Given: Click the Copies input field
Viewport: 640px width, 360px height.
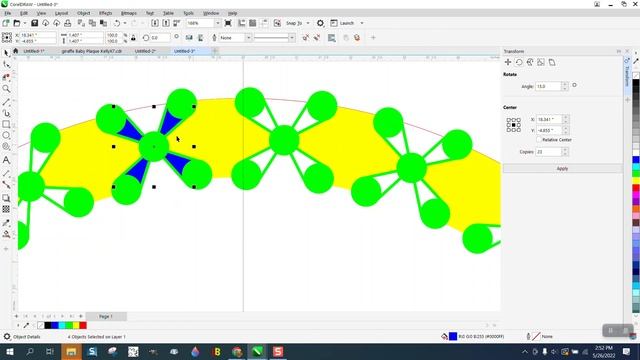Looking at the screenshot, I should tap(549, 152).
